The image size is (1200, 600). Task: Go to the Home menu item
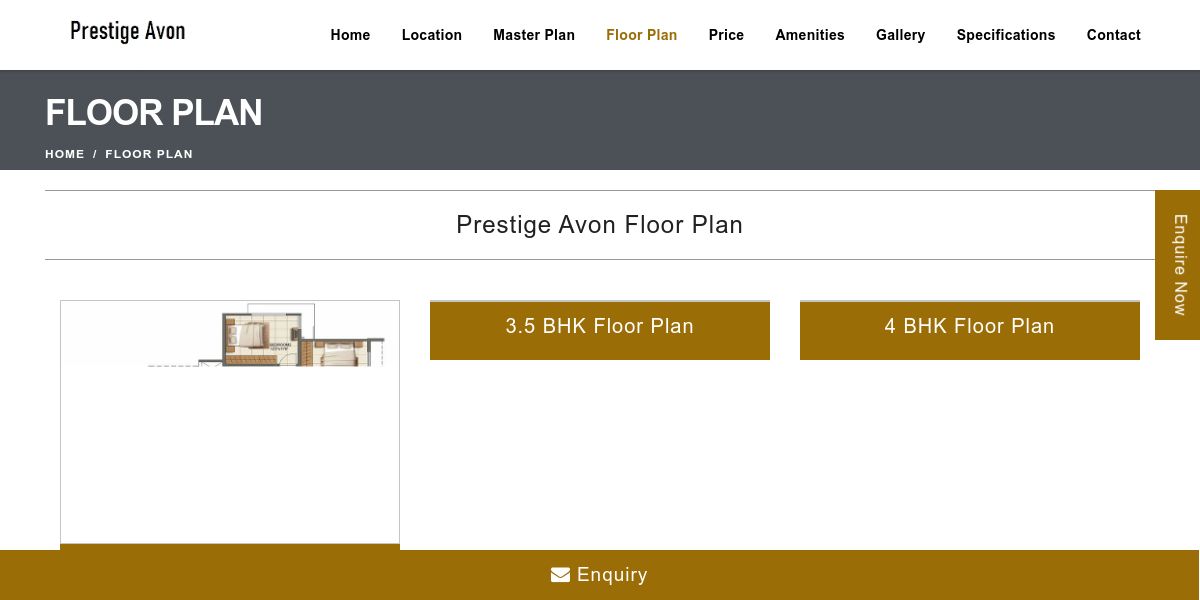coord(350,35)
